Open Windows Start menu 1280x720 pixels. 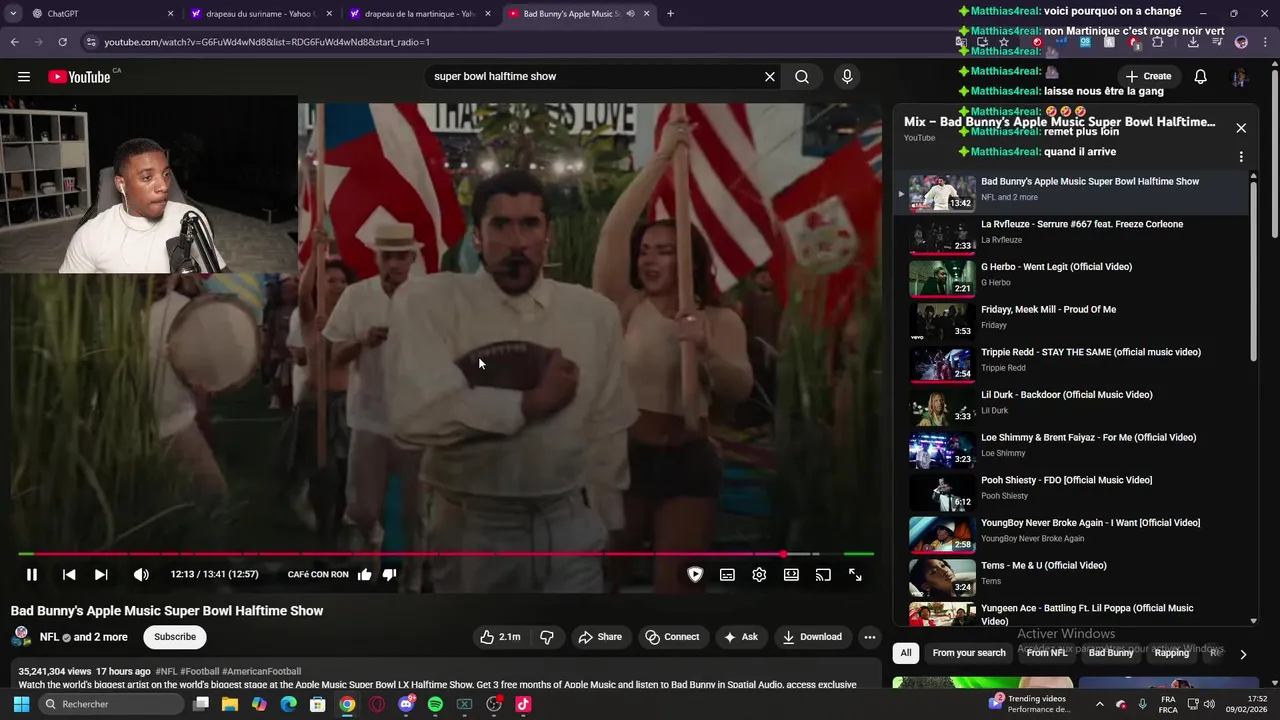point(21,704)
